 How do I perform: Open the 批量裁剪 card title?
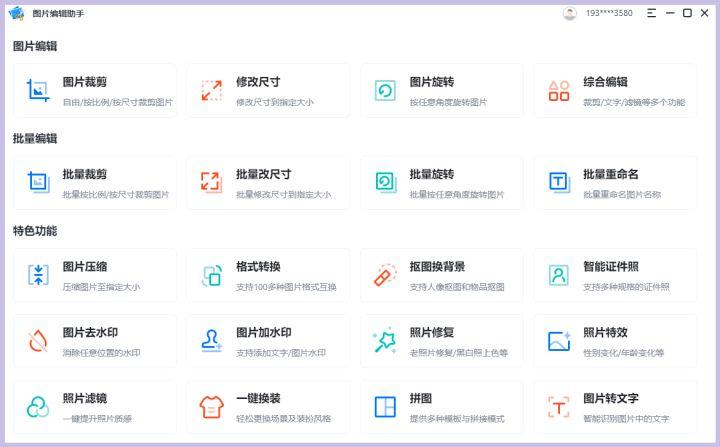pyautogui.click(x=84, y=174)
